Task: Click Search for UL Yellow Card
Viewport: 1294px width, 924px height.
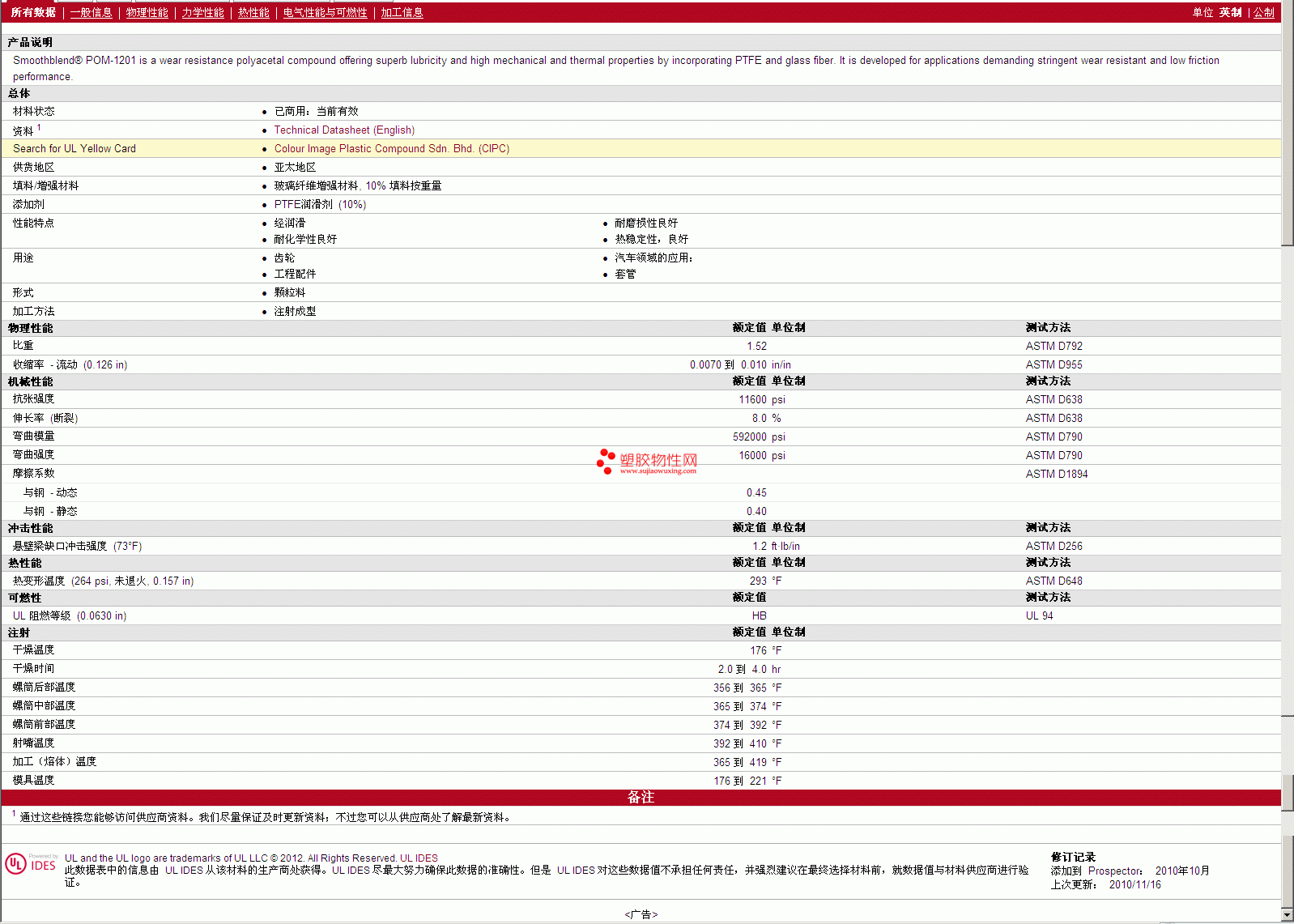Action: pos(74,149)
